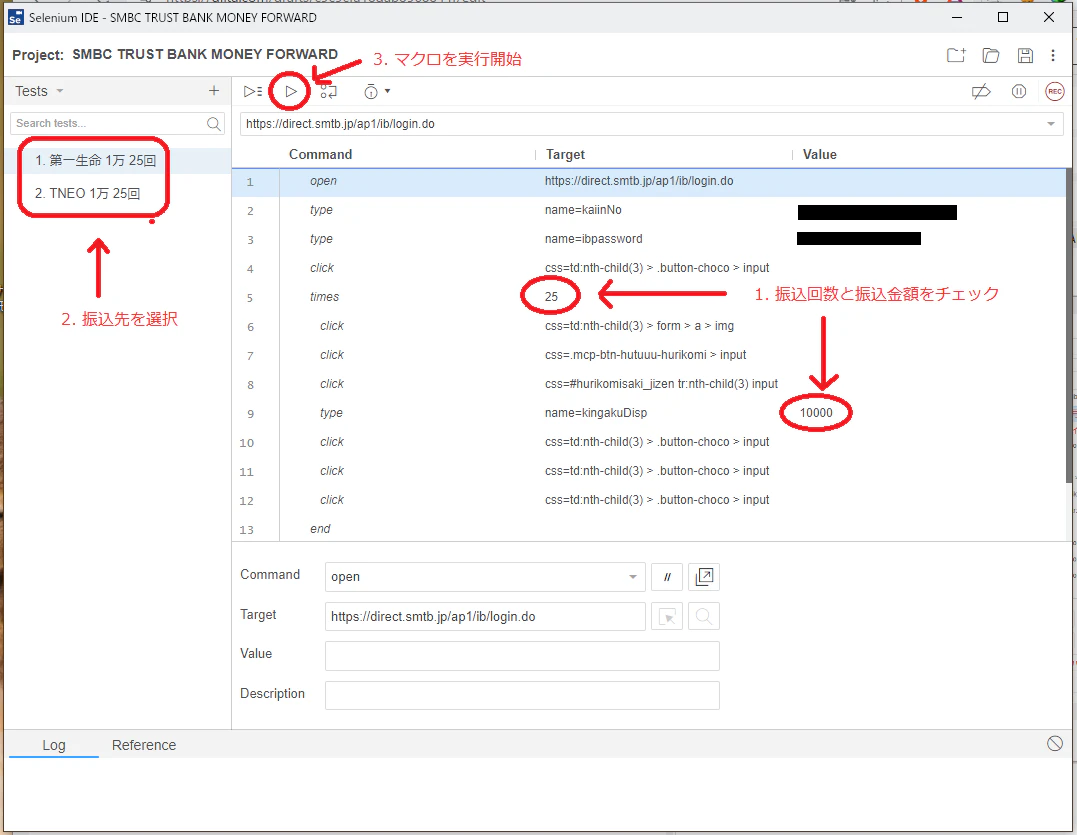Screen dimensions: 1077x835
Task: Select row 4 click button-choco command
Action: [648, 268]
